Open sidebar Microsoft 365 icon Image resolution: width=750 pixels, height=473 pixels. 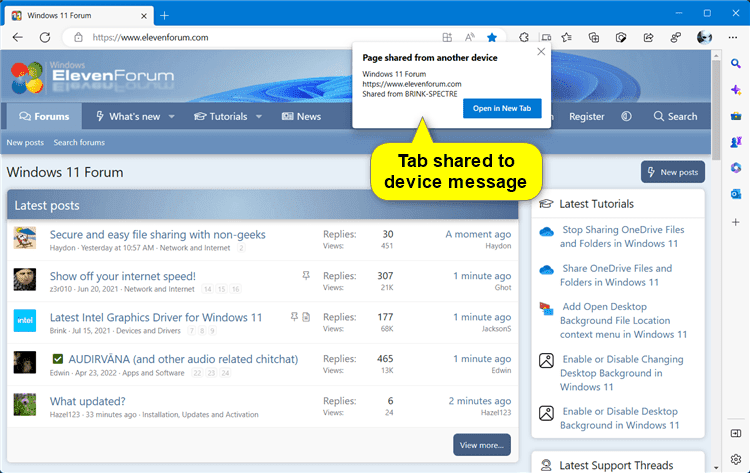736,168
